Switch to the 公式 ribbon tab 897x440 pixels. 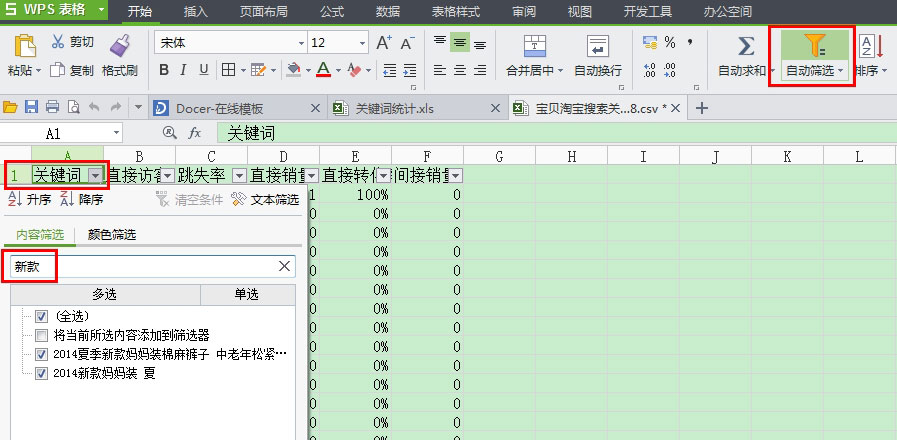click(x=332, y=11)
